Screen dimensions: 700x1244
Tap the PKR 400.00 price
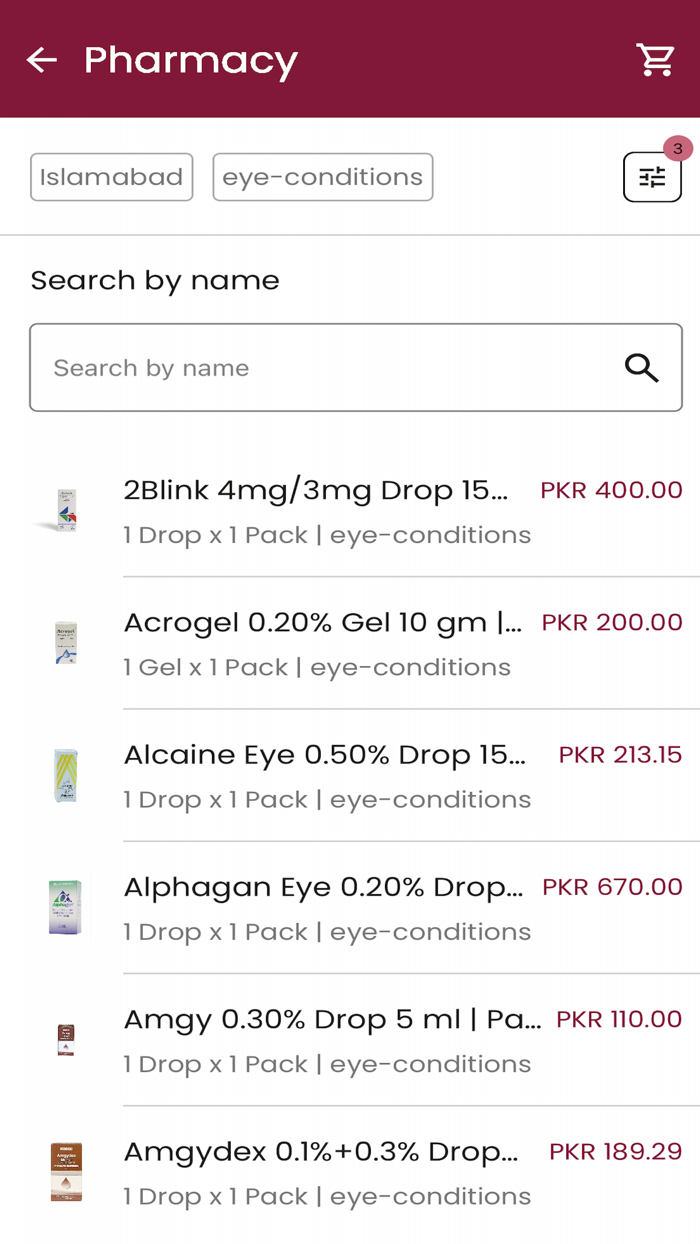pos(611,490)
